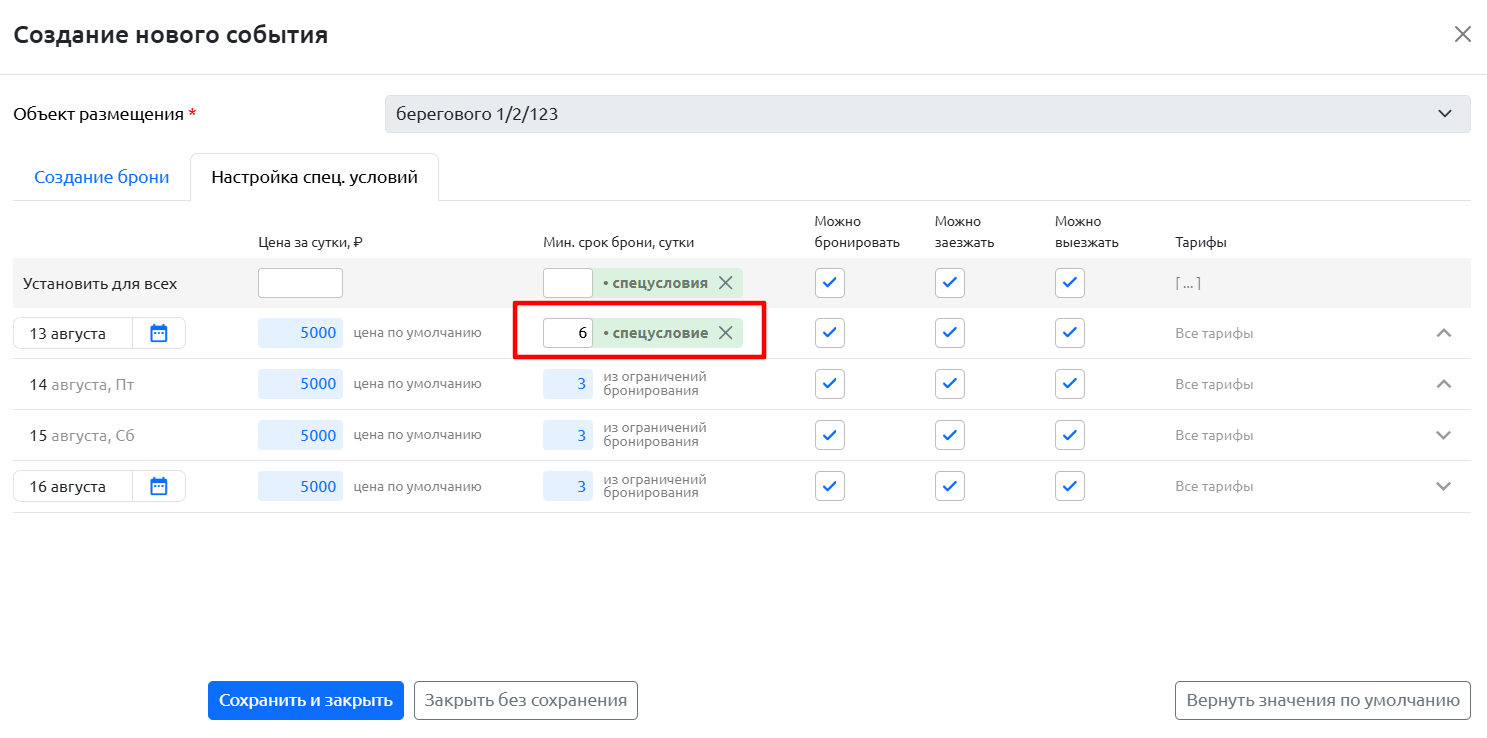Select Настройка спец. условий tab
This screenshot has width=1487, height=738.
click(x=314, y=177)
